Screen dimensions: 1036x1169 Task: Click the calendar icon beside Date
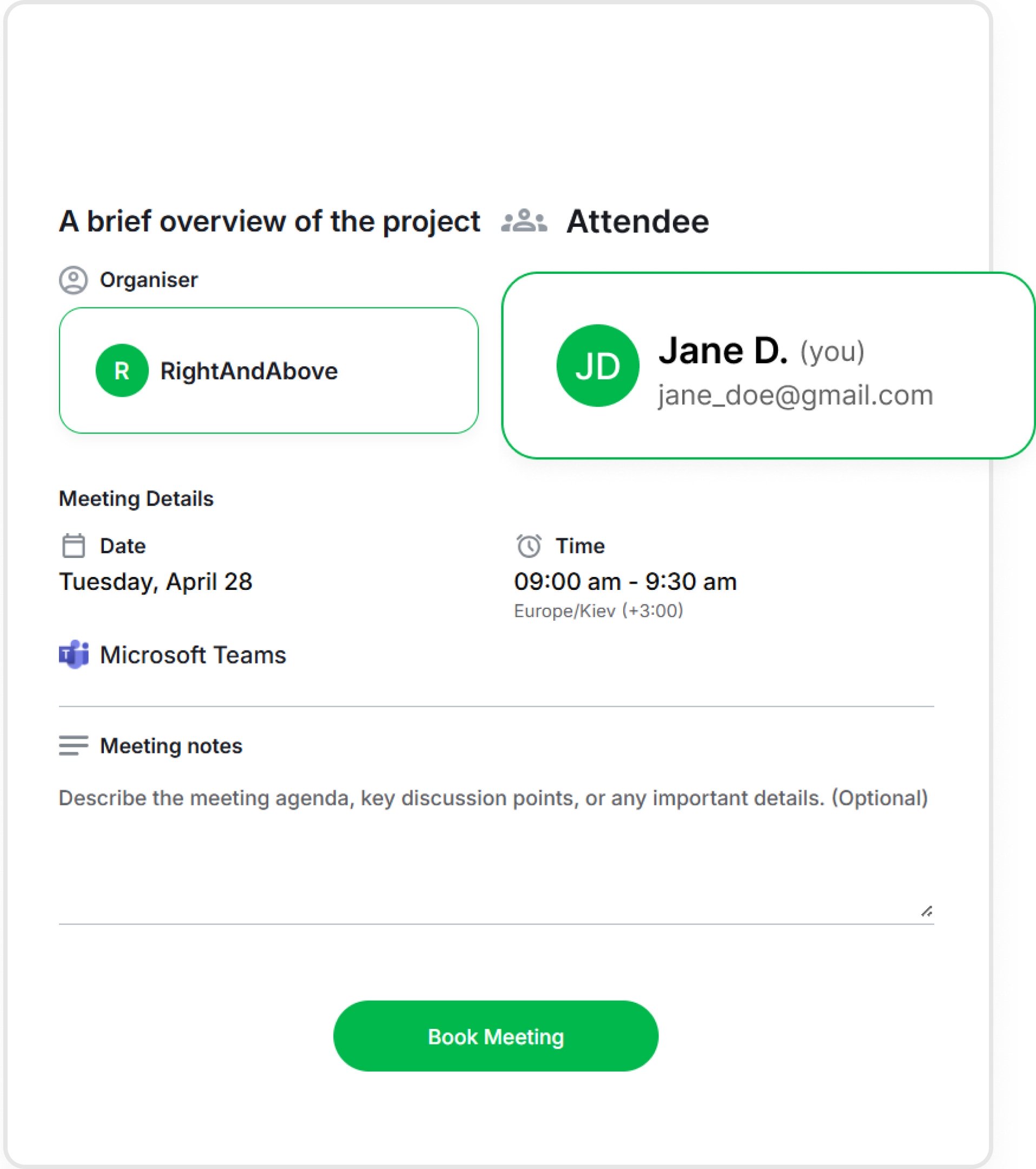(x=73, y=546)
